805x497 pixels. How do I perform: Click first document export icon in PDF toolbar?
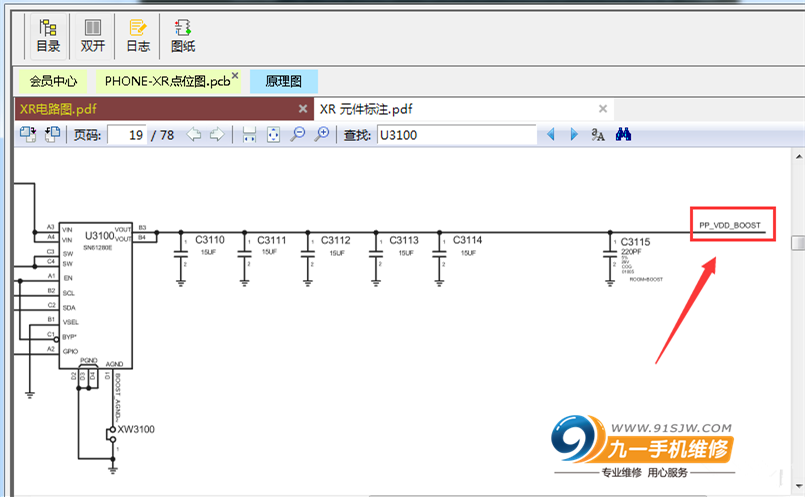(28, 135)
